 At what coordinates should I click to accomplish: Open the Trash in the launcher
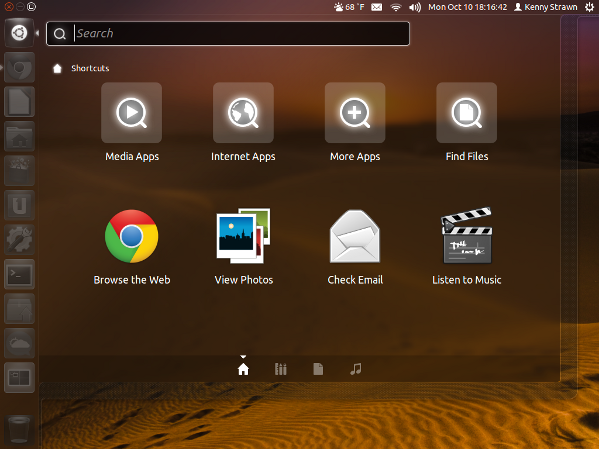coord(19,430)
